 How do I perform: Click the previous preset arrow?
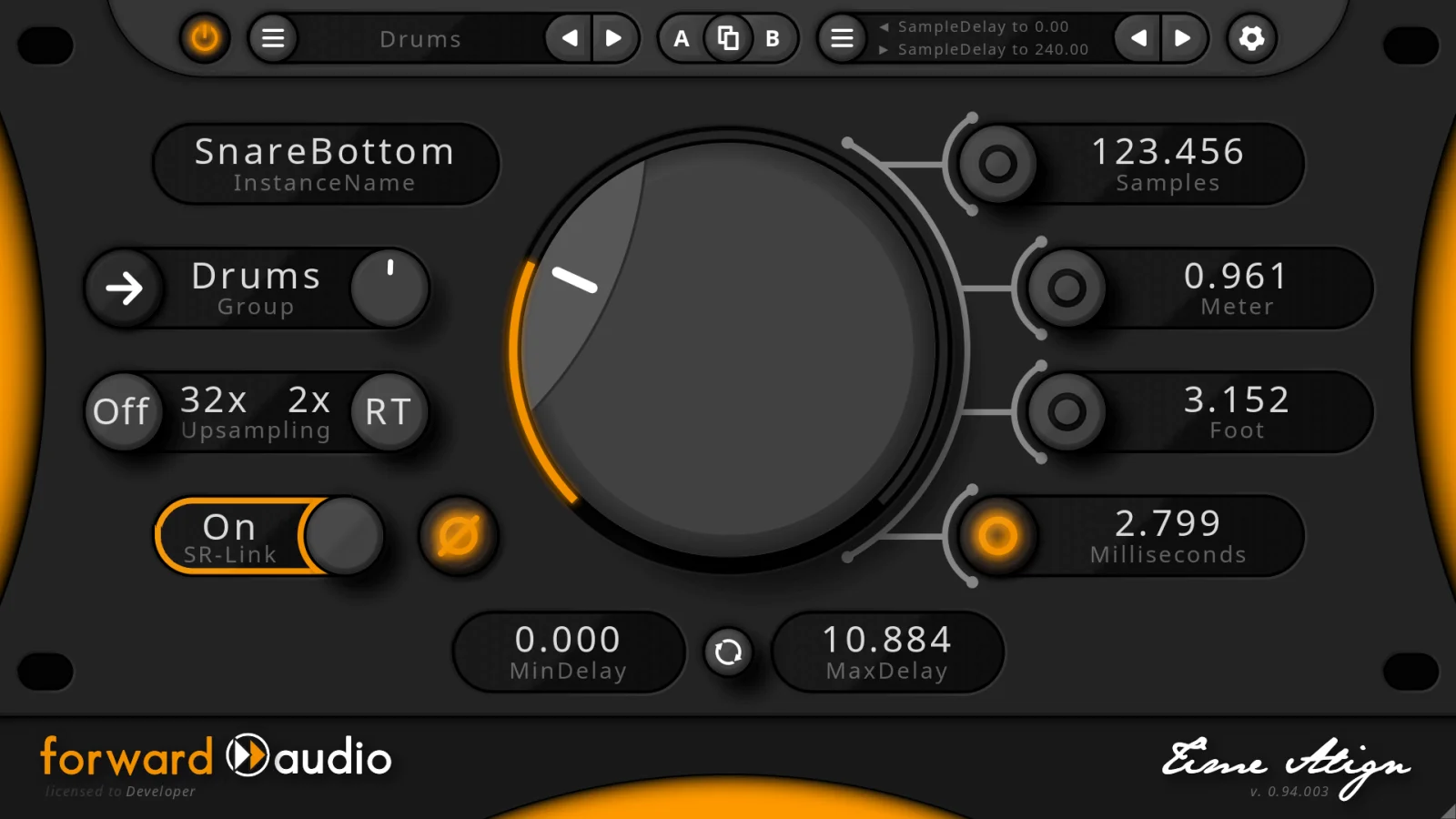(570, 38)
